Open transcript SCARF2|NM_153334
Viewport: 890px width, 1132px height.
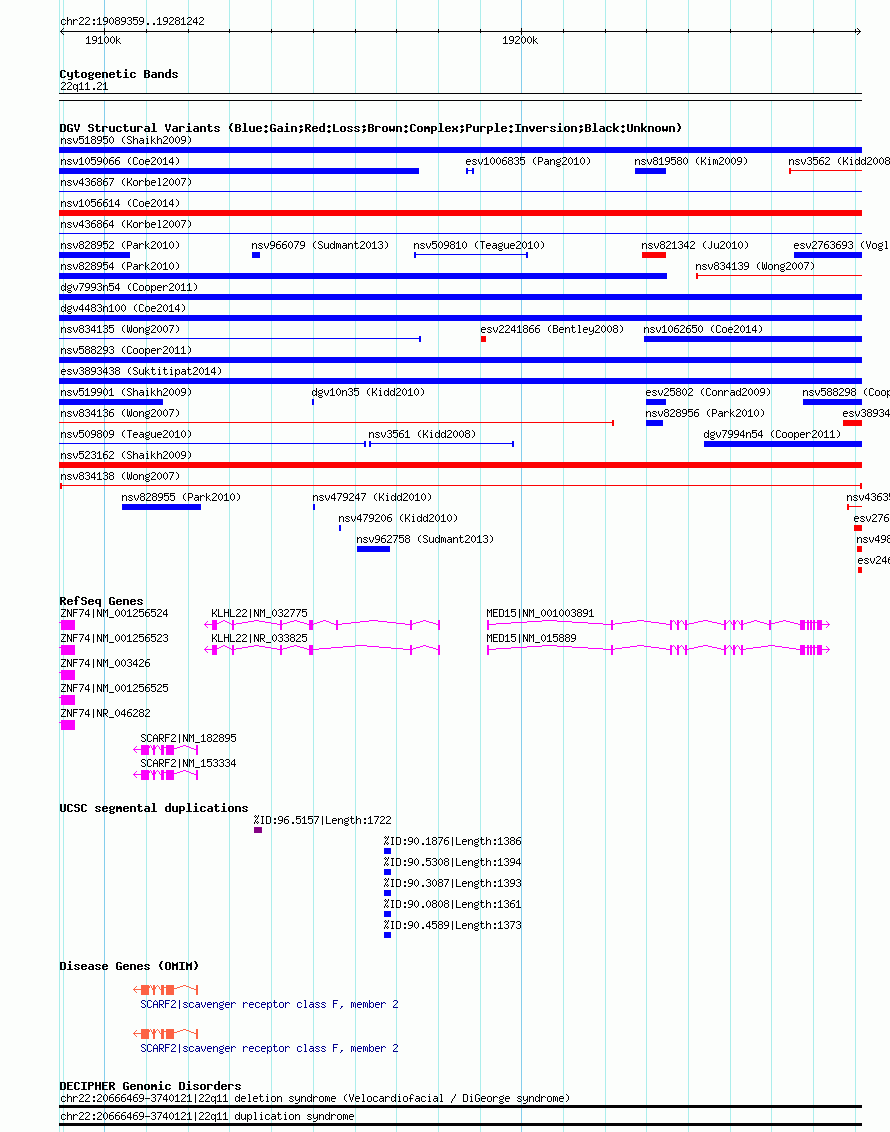click(x=188, y=762)
